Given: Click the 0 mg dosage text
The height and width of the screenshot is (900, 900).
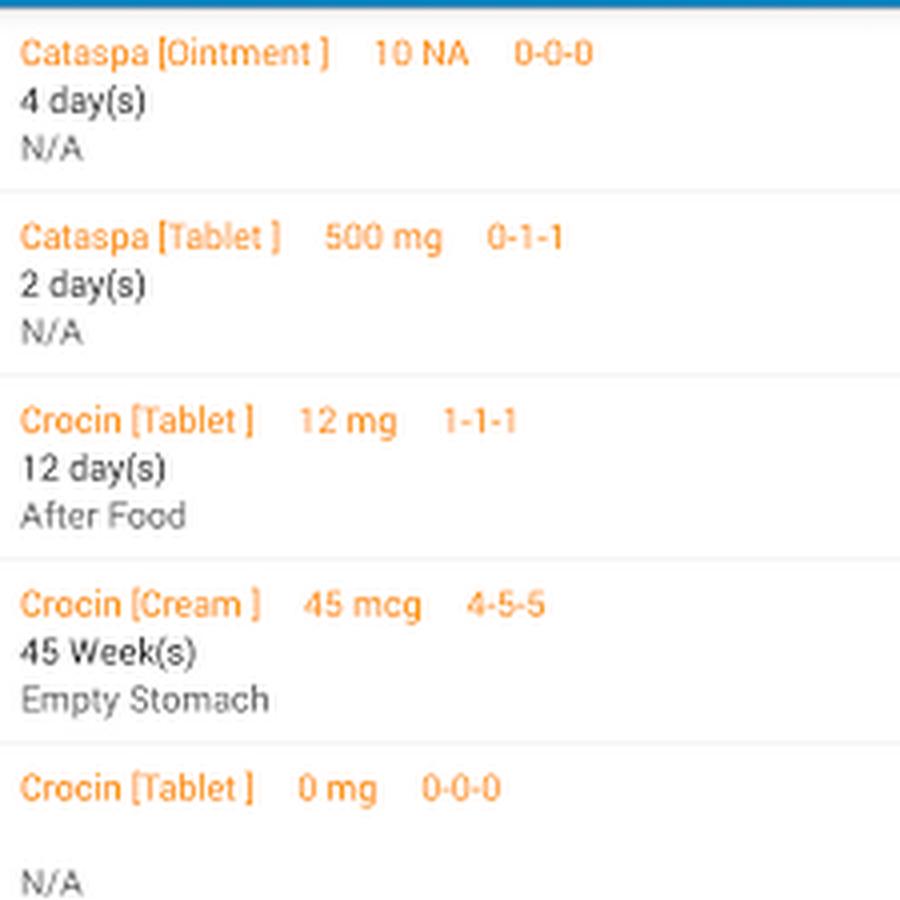Looking at the screenshot, I should coord(337,789).
